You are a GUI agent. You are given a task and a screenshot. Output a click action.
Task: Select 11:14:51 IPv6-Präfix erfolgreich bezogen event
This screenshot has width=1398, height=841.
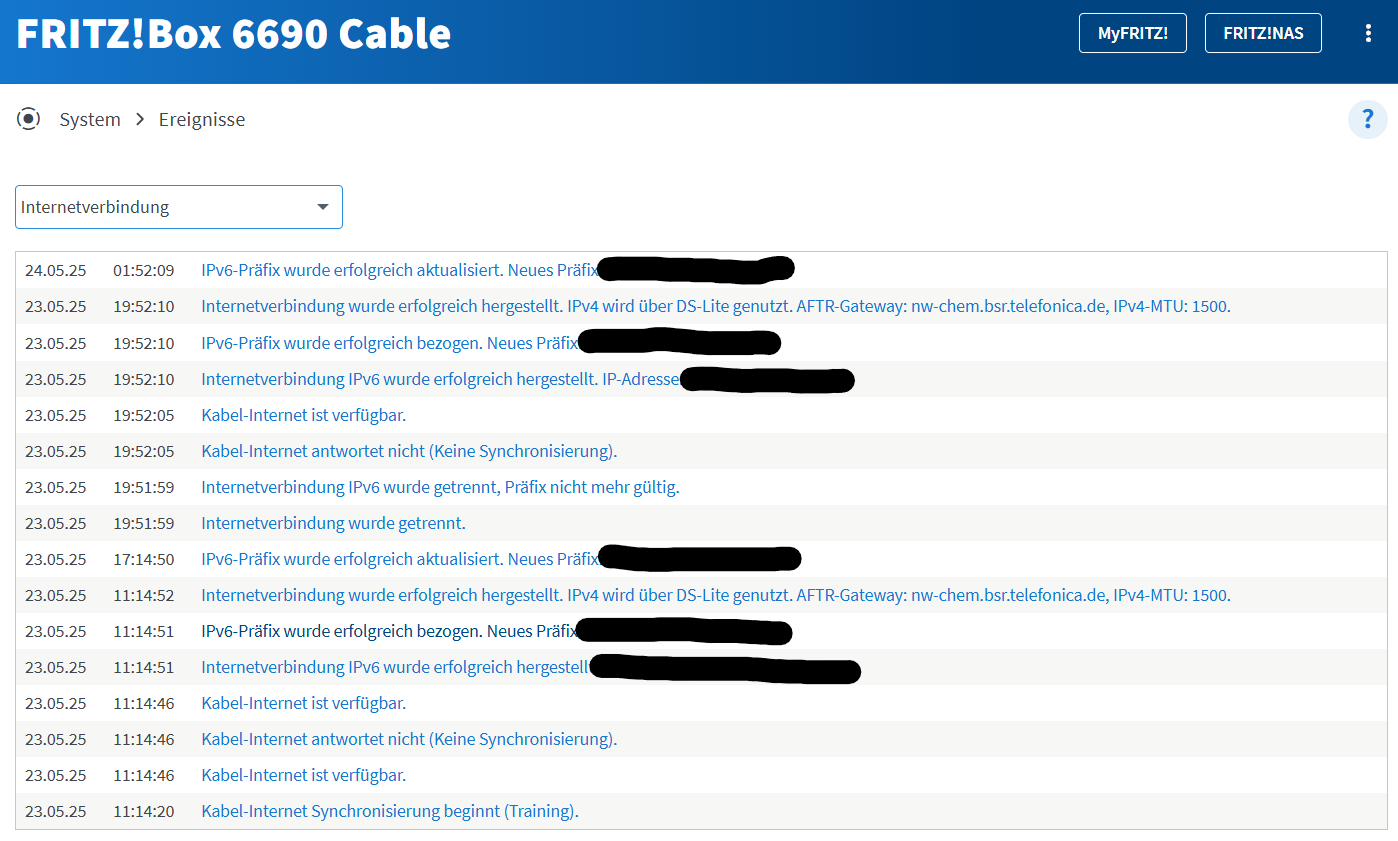[390, 631]
